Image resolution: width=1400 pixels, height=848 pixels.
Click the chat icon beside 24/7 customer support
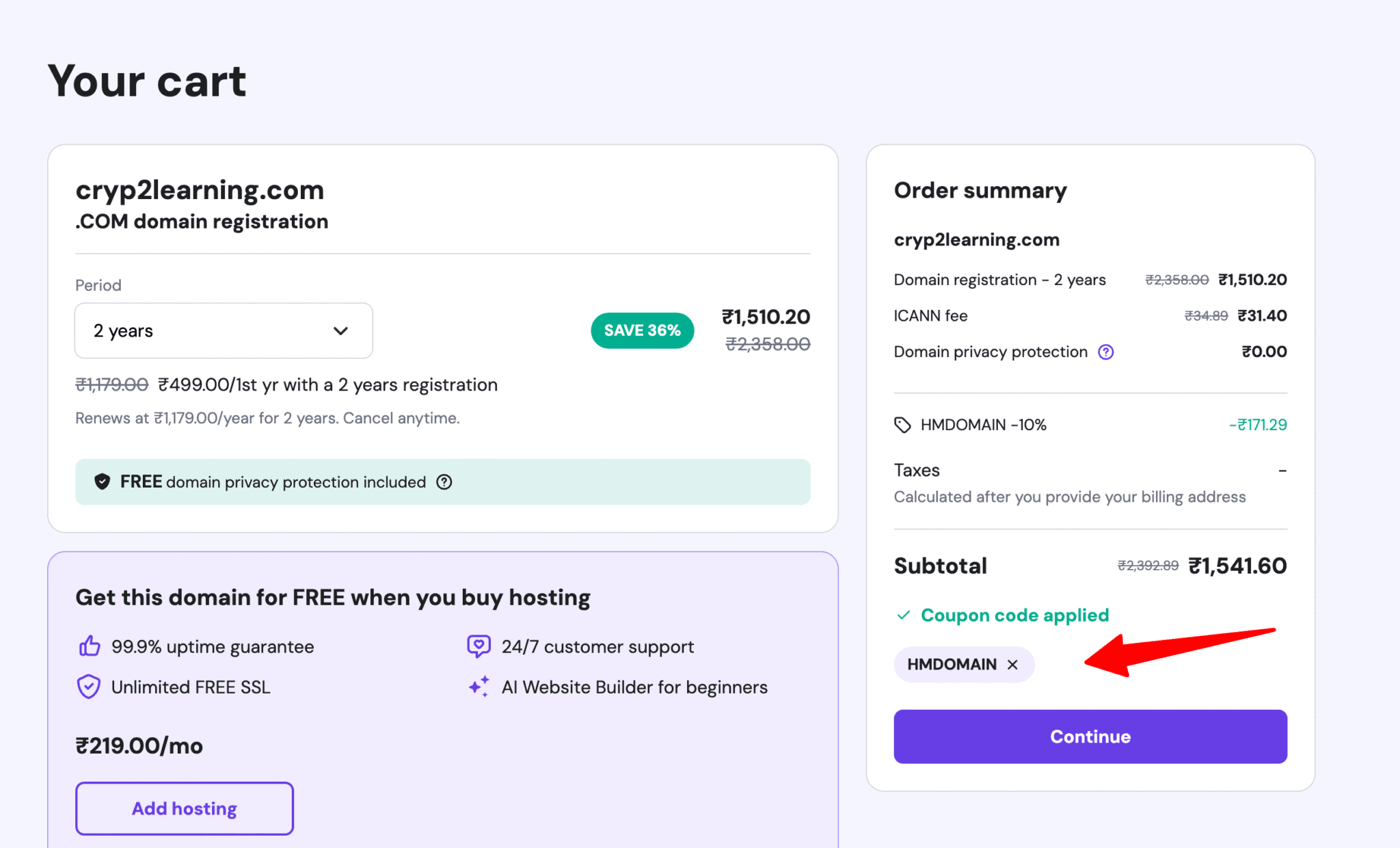pos(479,645)
